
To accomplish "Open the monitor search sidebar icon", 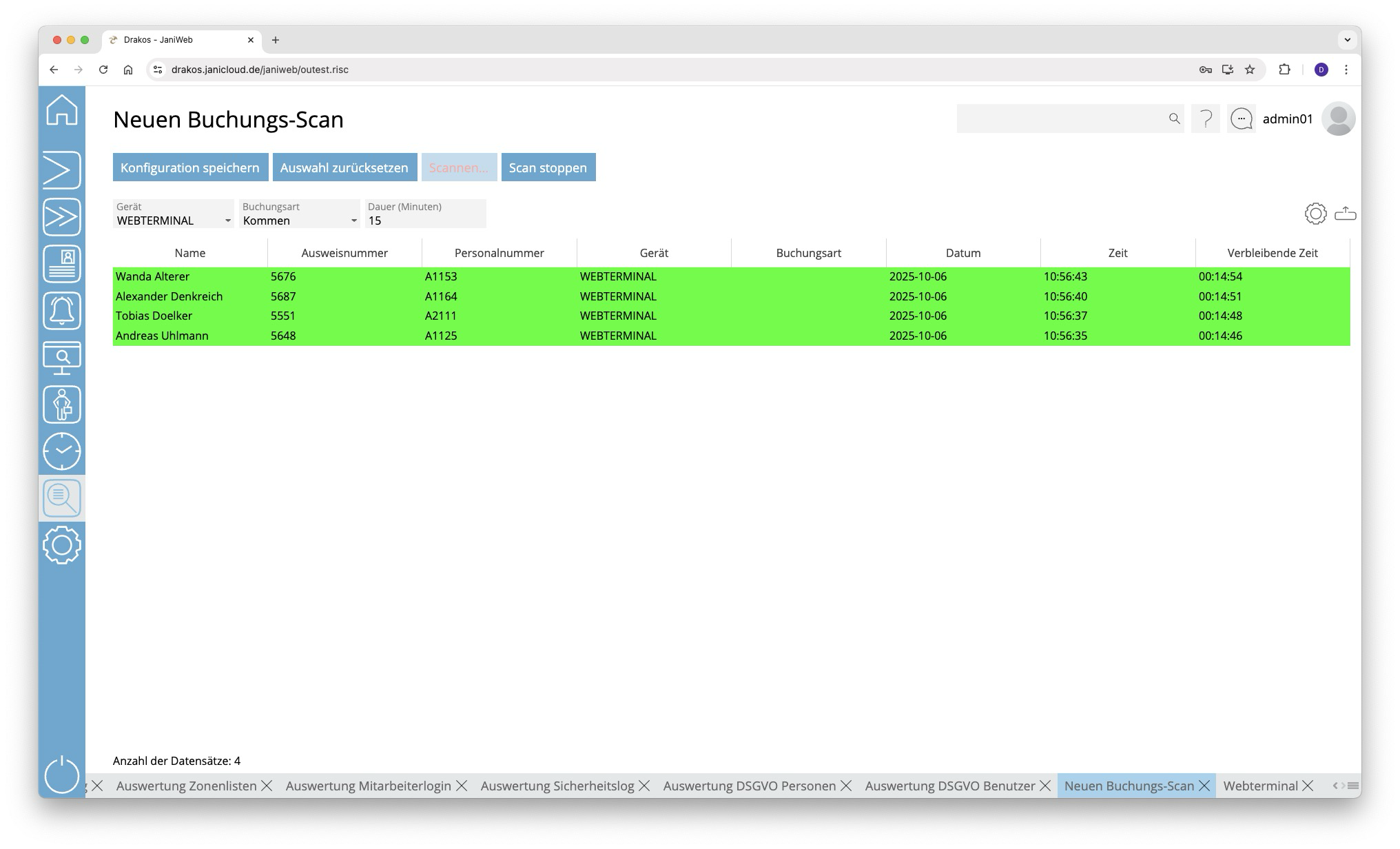I will 62,358.
